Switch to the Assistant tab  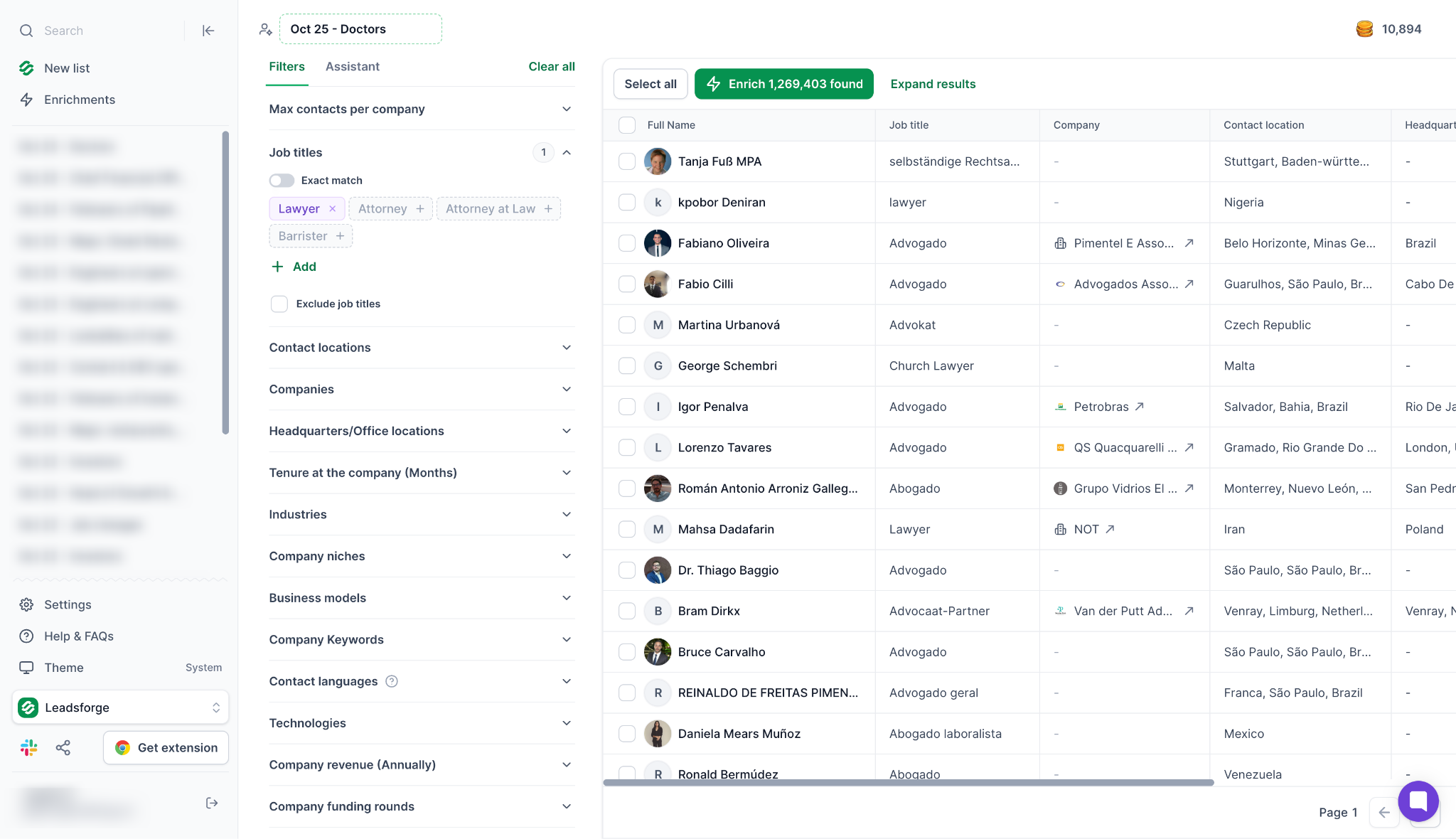point(353,67)
